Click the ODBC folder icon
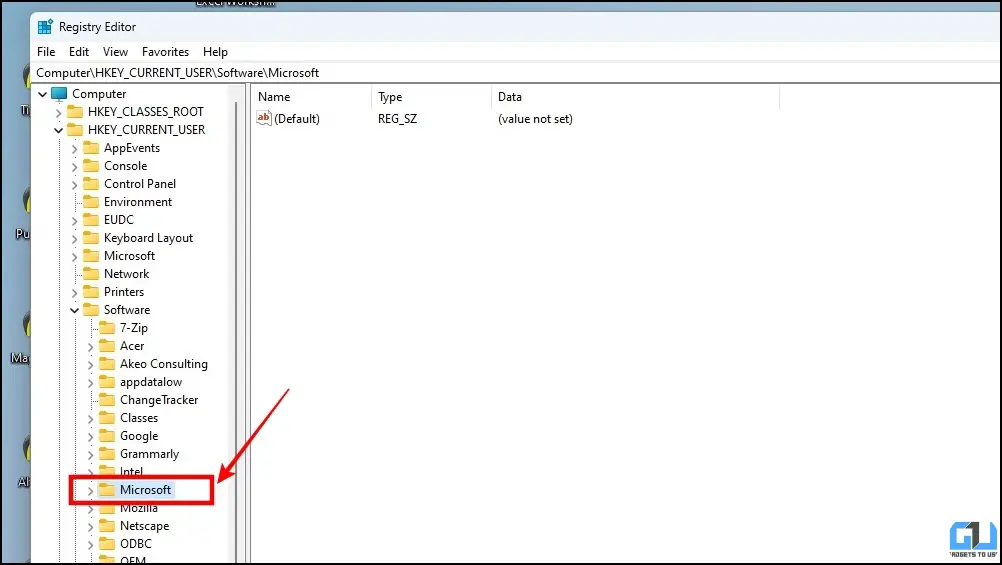Viewport: 1002px width, 565px height. point(107,544)
